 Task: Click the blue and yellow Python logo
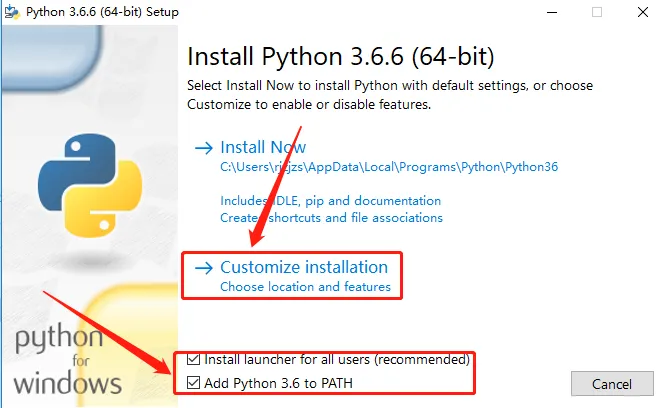76,182
